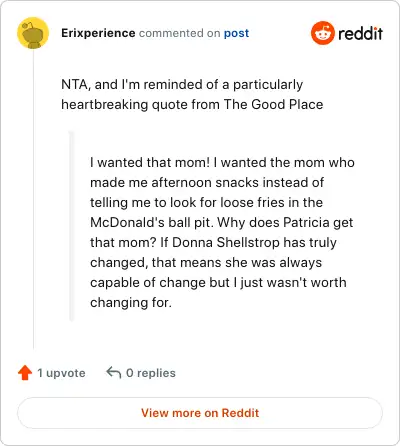
Task: Select the "0 replies" label
Action: (x=151, y=373)
